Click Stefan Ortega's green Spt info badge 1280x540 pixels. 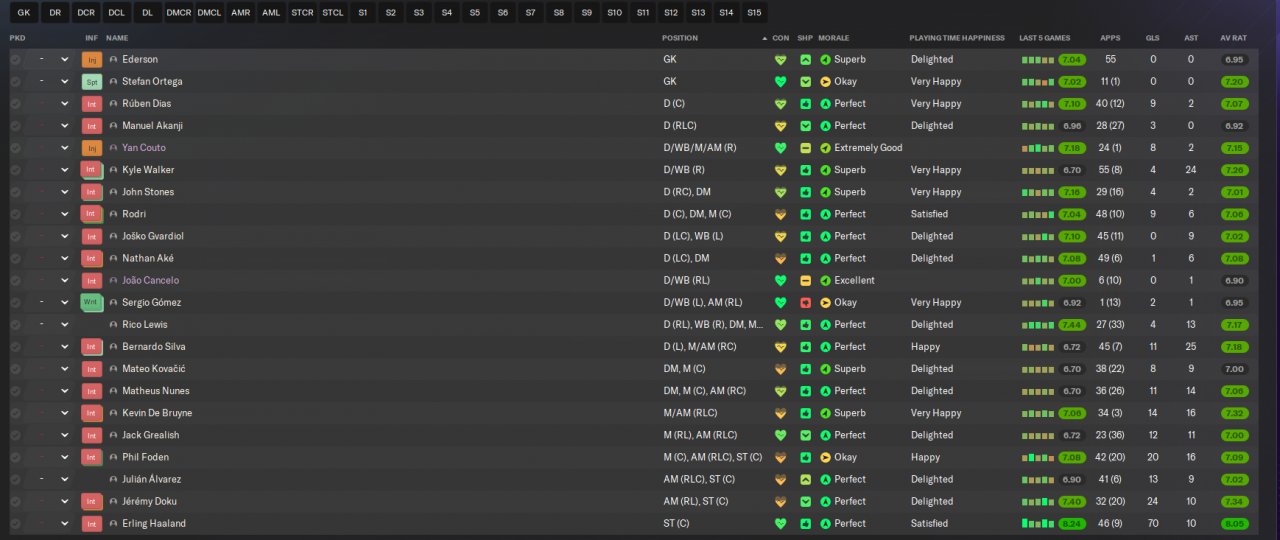click(92, 82)
